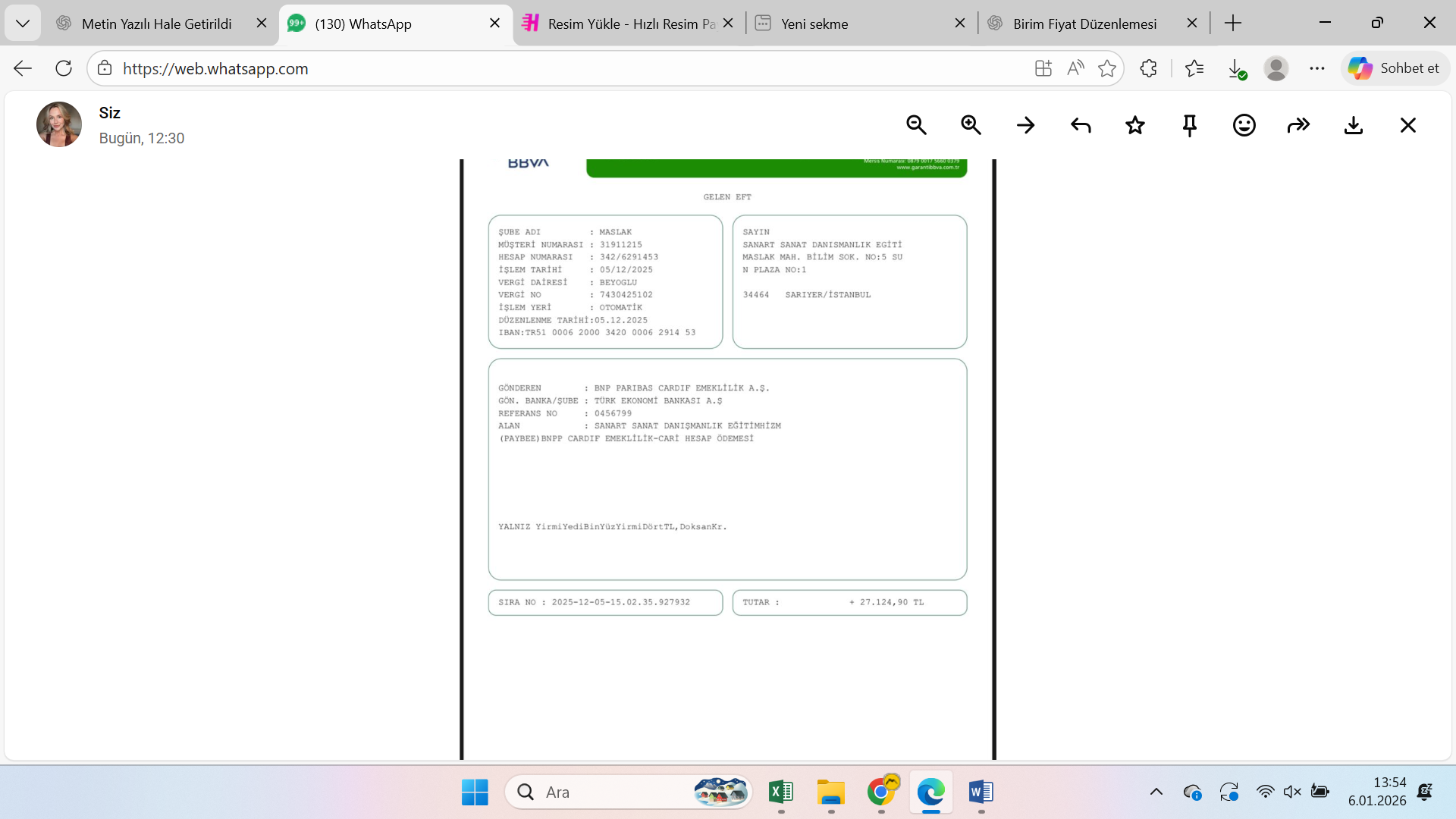Open Google Chrome from the taskbar
The width and height of the screenshot is (1456, 819).
tap(881, 792)
